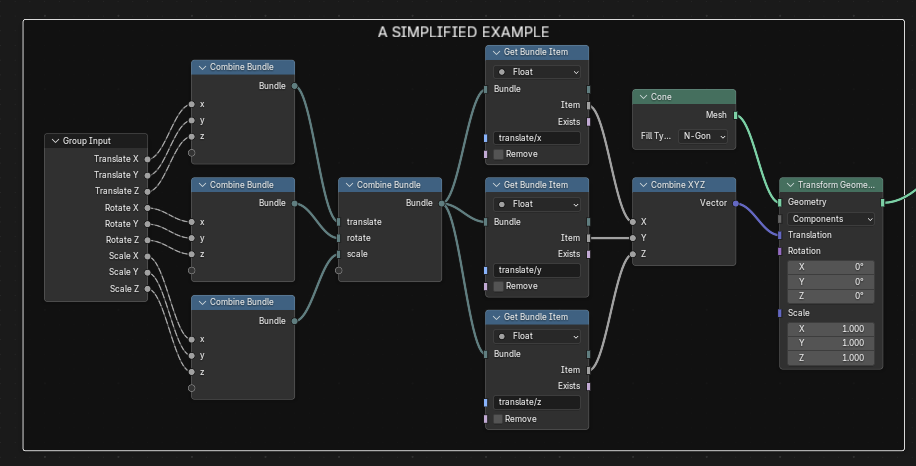Click Translate X output socket on Group Input
The image size is (916, 466).
pyautogui.click(x=148, y=159)
